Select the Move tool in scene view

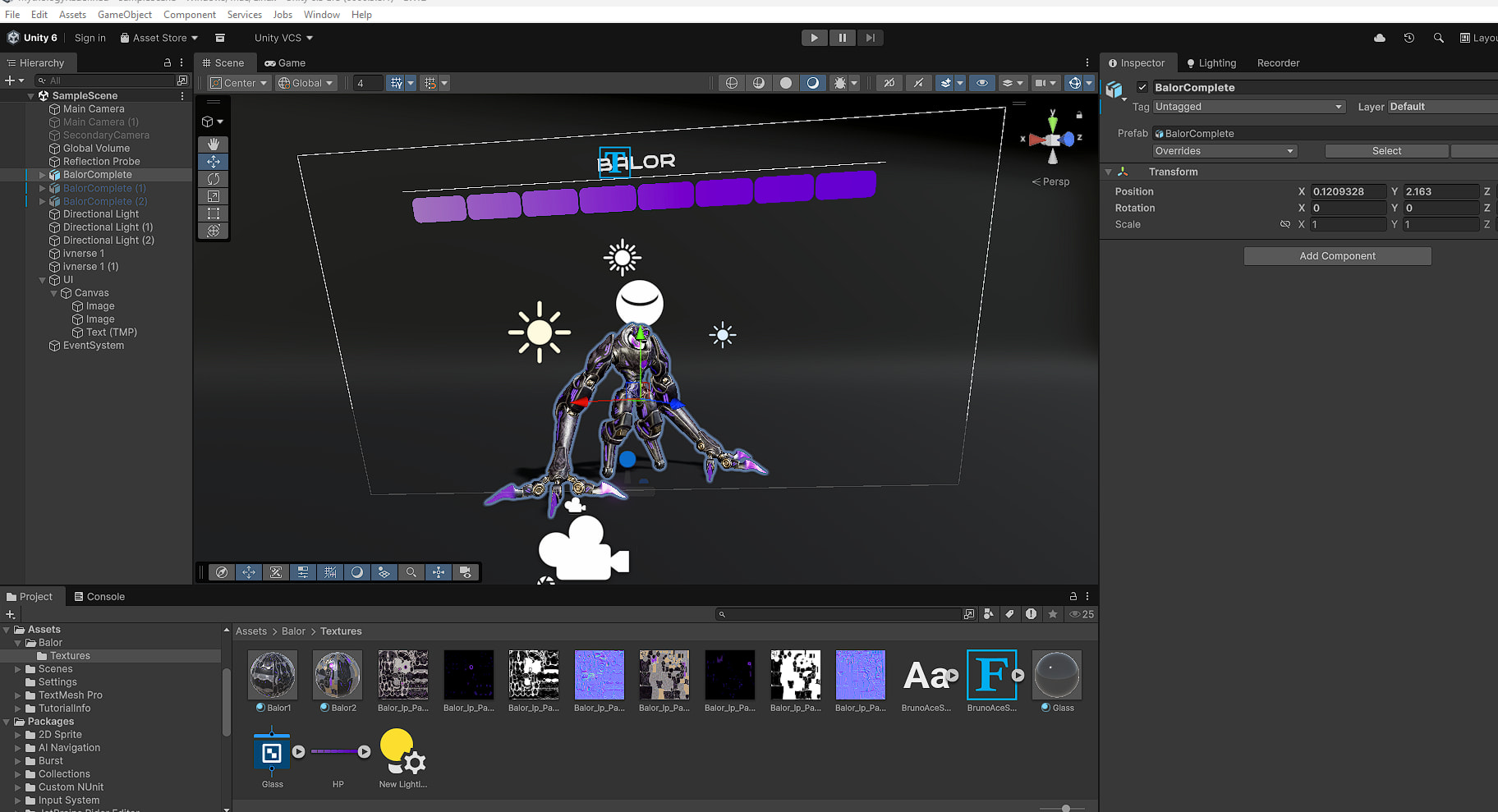pyautogui.click(x=214, y=162)
